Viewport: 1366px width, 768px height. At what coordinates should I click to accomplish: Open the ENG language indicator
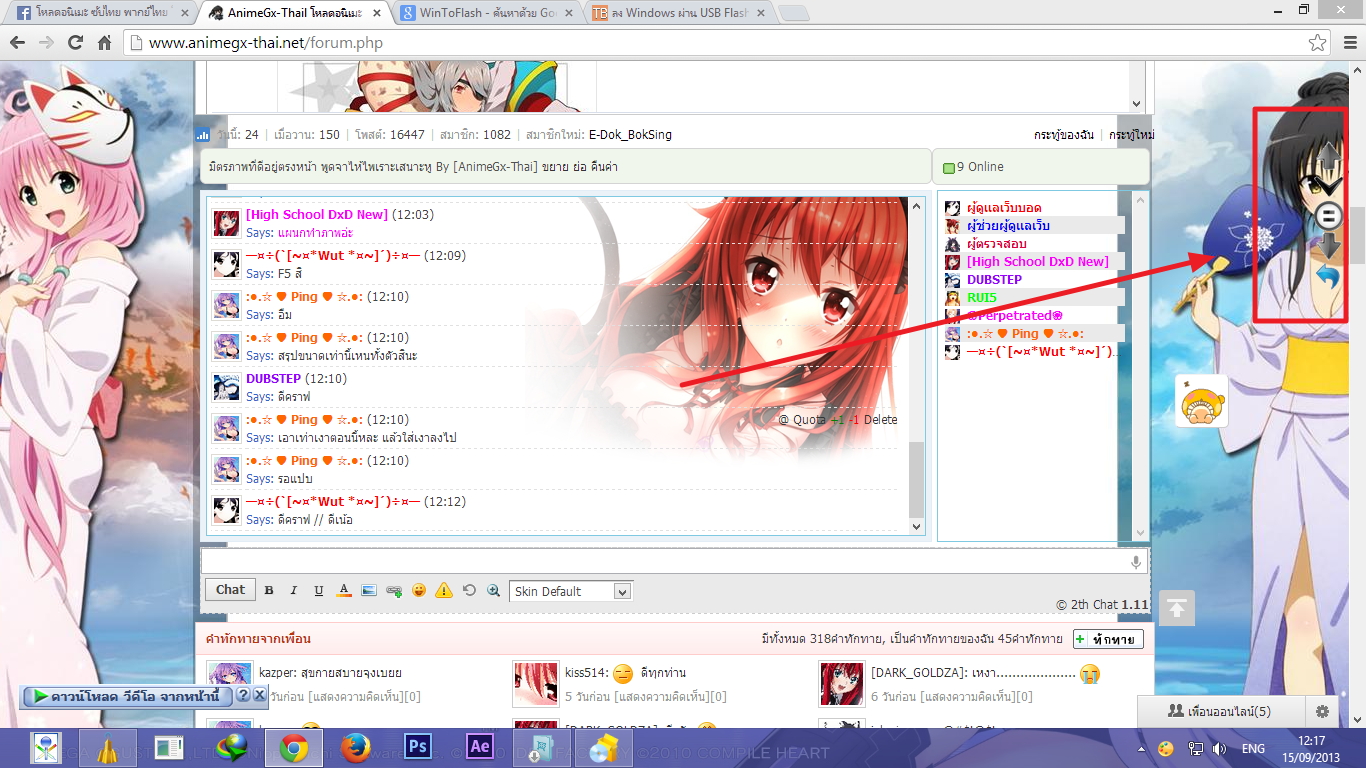(1254, 748)
